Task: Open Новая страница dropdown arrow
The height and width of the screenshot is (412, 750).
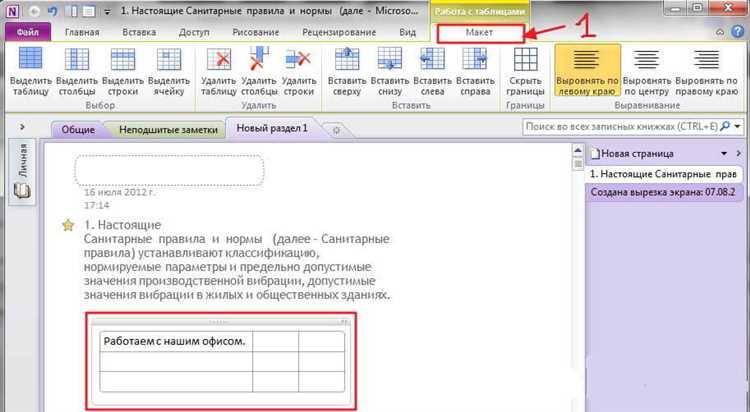Action: (724, 154)
